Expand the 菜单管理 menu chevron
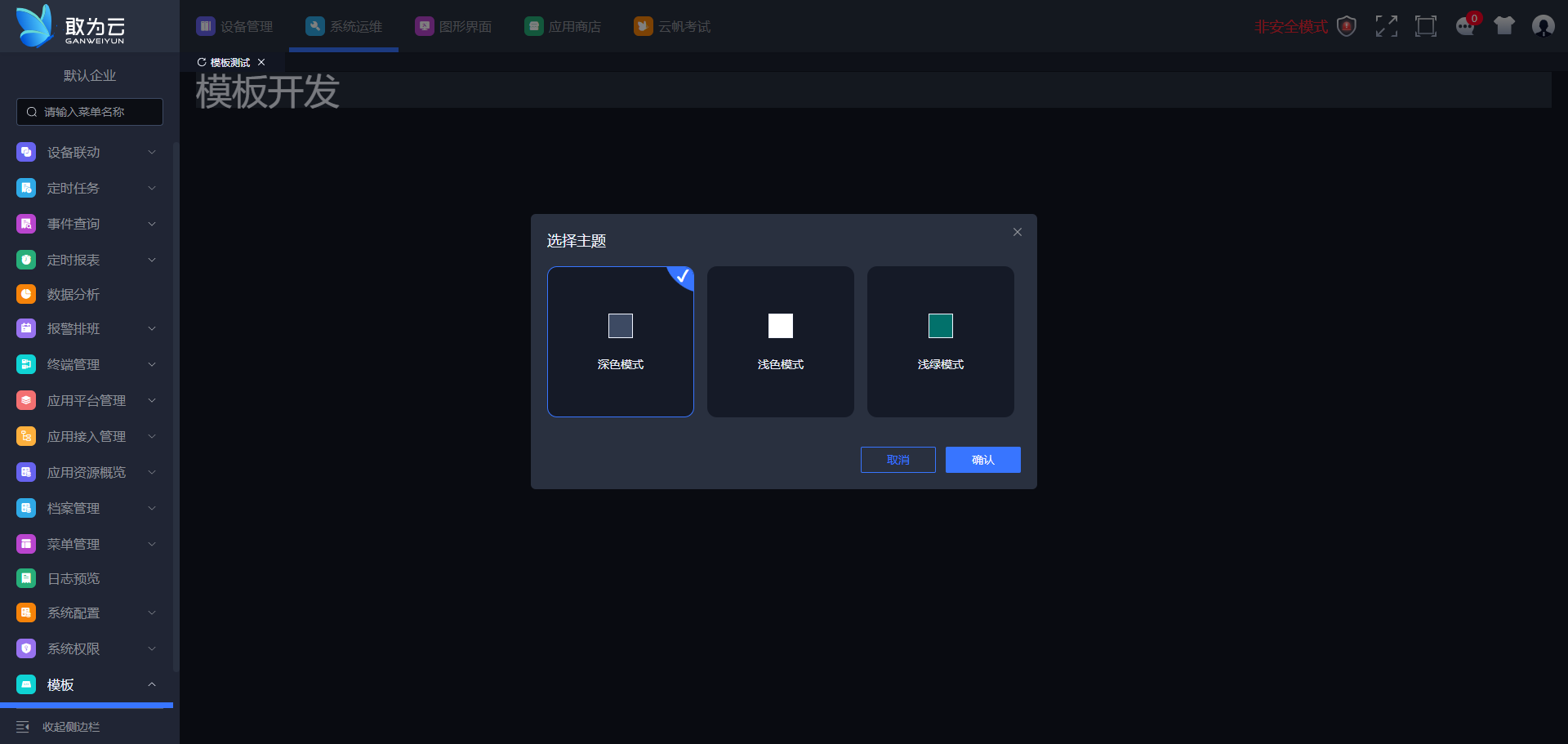The width and height of the screenshot is (1568, 744). coord(152,544)
